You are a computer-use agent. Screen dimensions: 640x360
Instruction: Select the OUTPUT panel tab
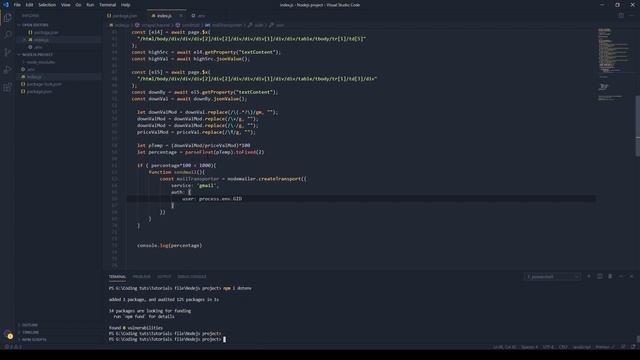(164, 277)
